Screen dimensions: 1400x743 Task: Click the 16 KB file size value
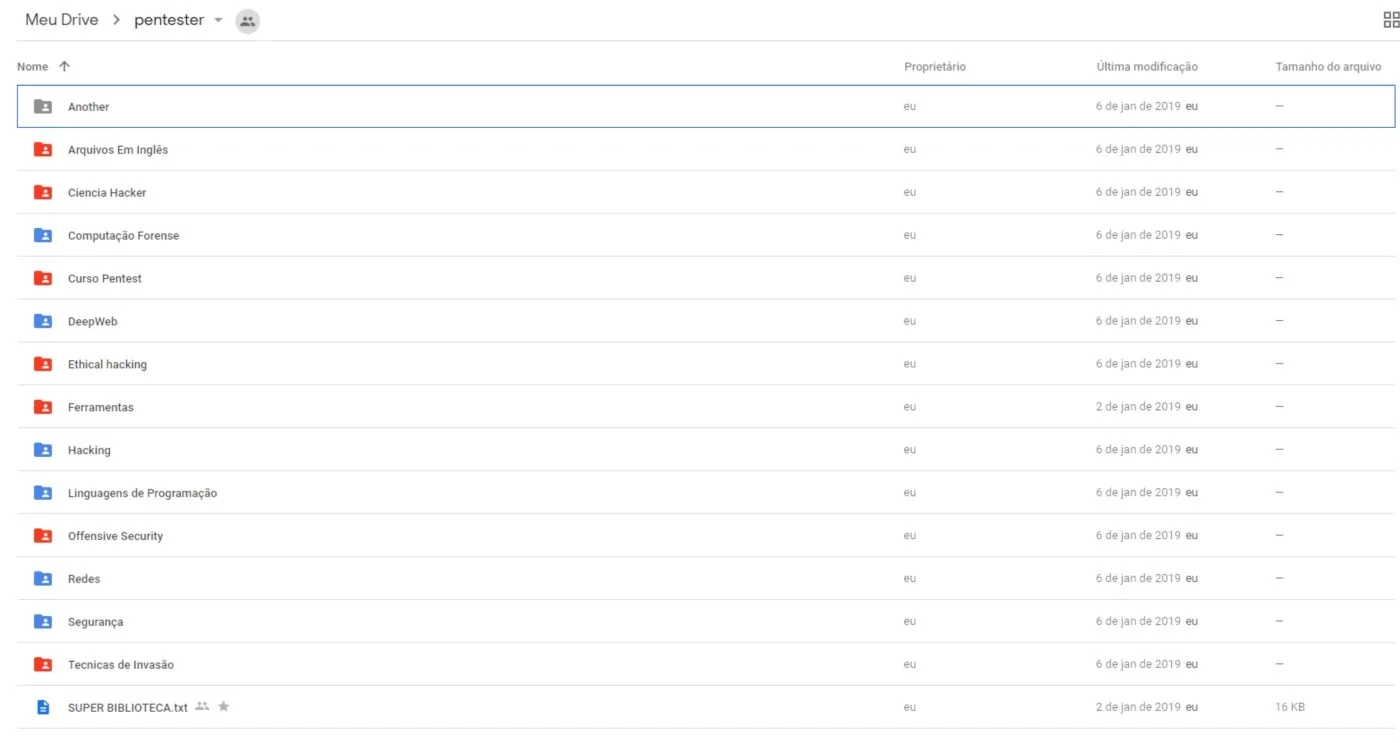1290,707
